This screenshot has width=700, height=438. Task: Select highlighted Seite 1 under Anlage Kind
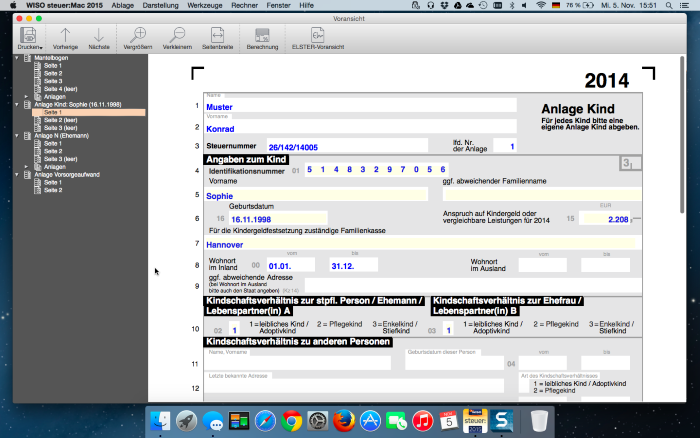[x=89, y=113]
